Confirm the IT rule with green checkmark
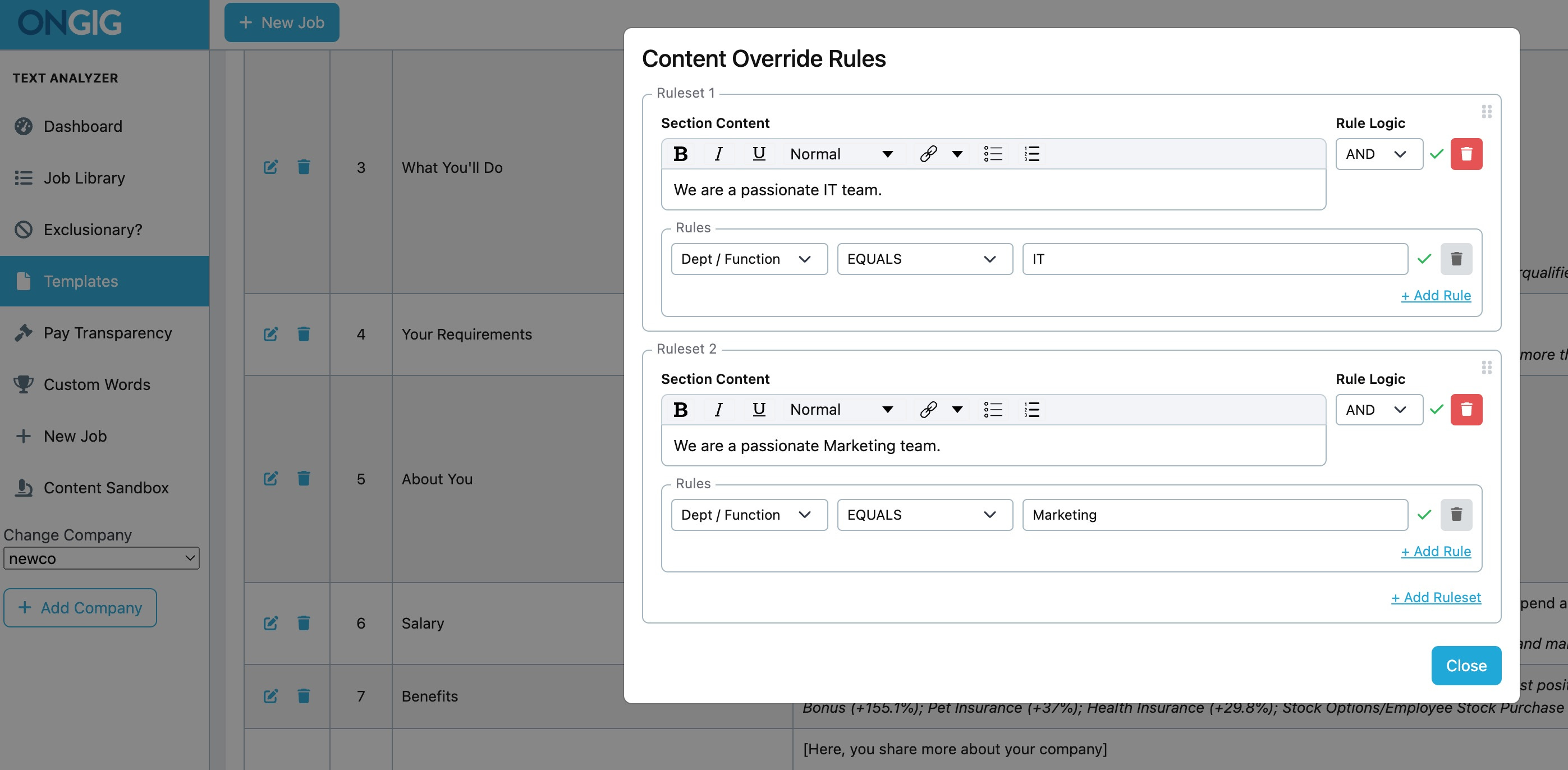 tap(1424, 259)
